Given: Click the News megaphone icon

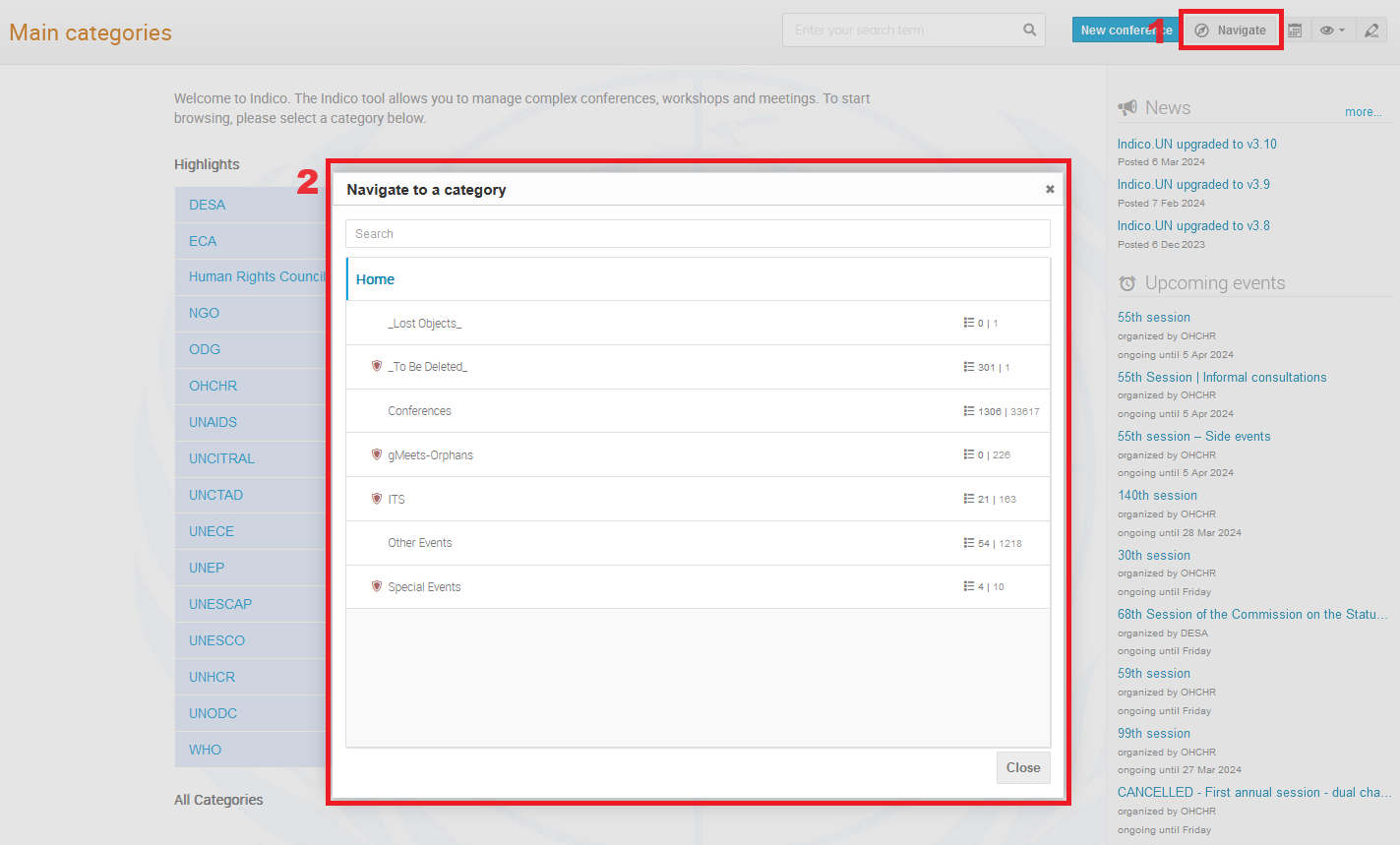Looking at the screenshot, I should click(1127, 108).
